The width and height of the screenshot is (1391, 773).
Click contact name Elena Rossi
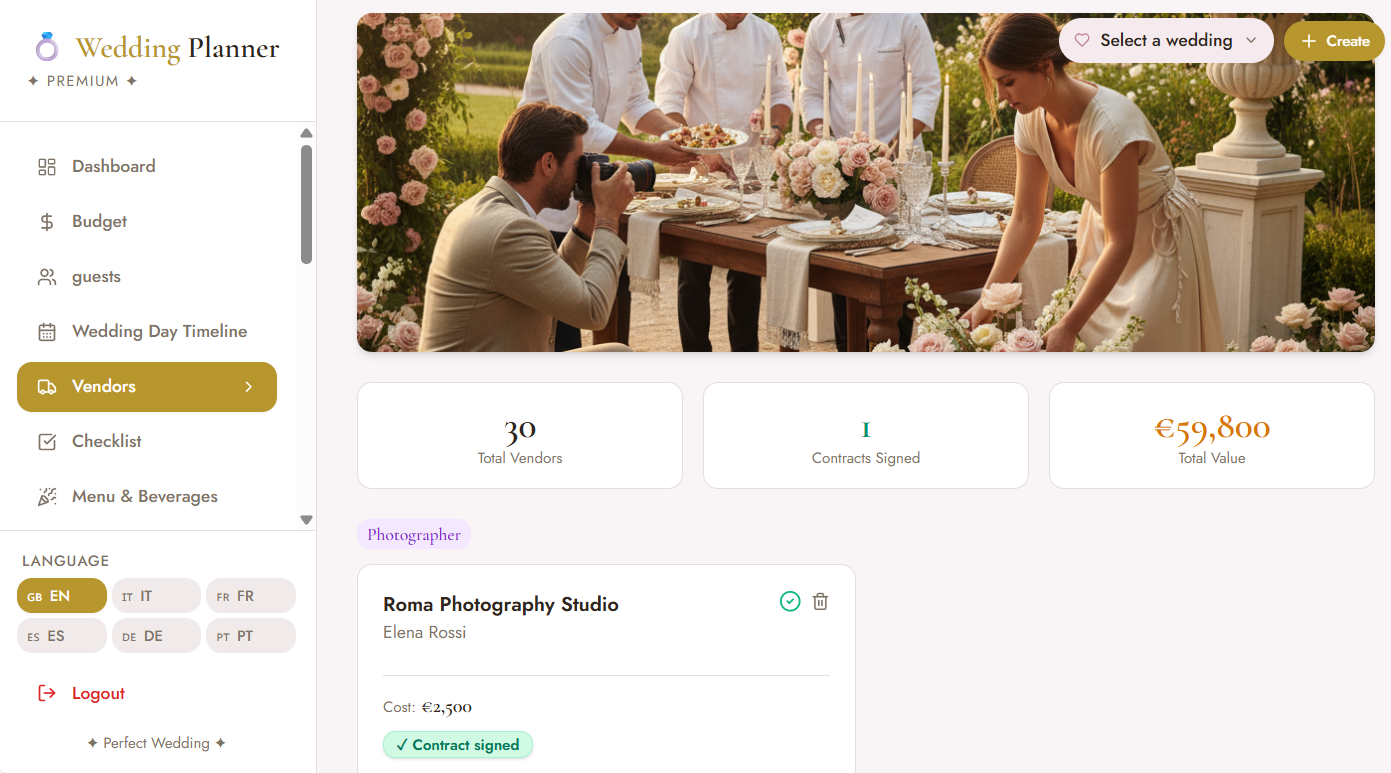(x=425, y=633)
